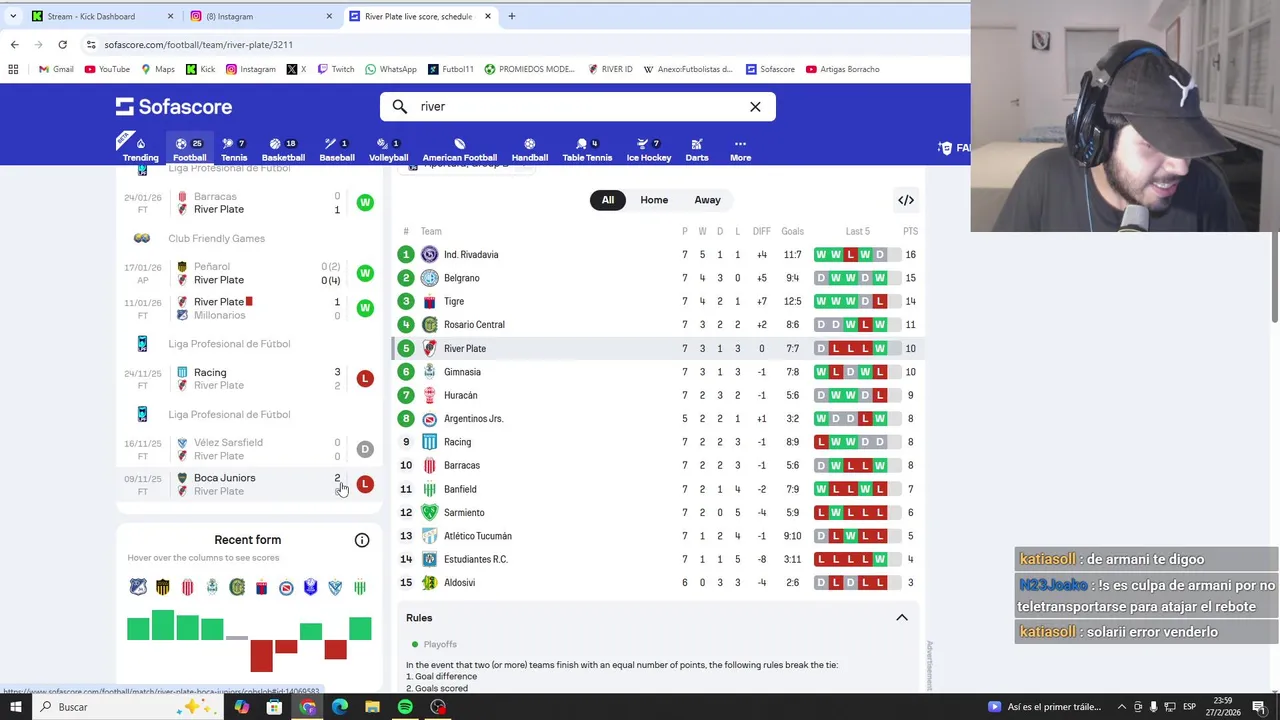Click Estudiantes R.C. team crest

coord(429,560)
